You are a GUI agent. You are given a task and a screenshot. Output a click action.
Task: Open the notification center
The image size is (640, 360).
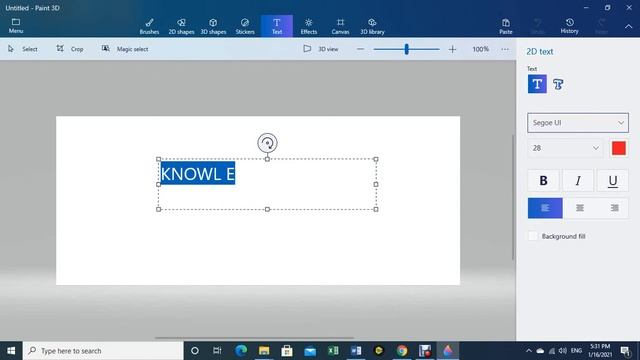point(625,351)
